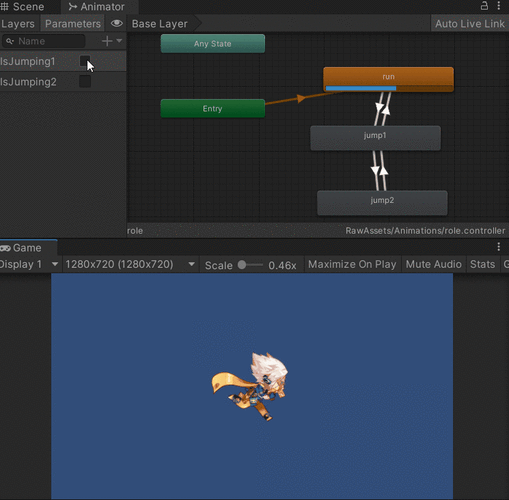Click the Animator tab icon

72,7
